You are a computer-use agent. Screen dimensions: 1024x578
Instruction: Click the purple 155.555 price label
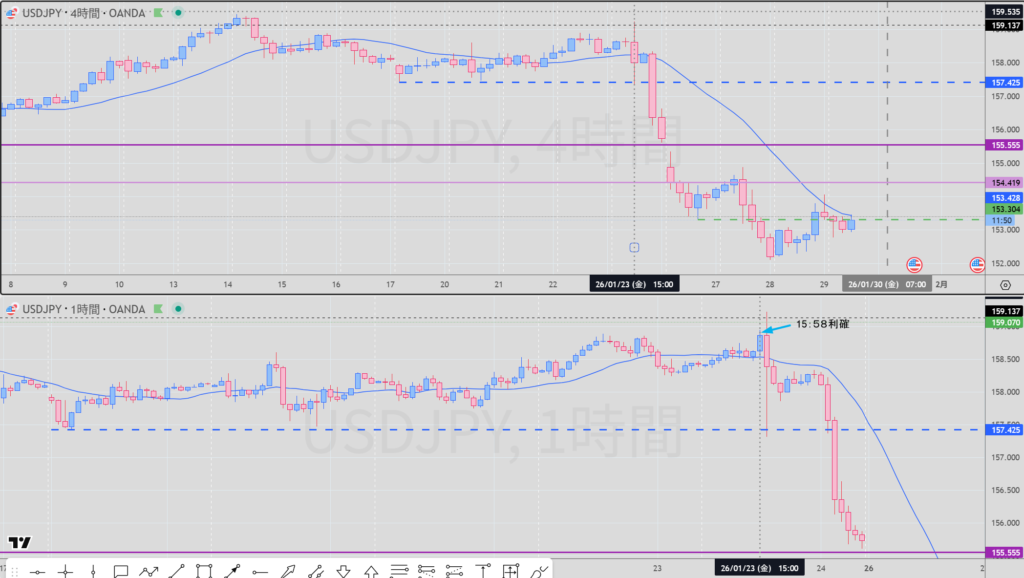[x=1003, y=145]
